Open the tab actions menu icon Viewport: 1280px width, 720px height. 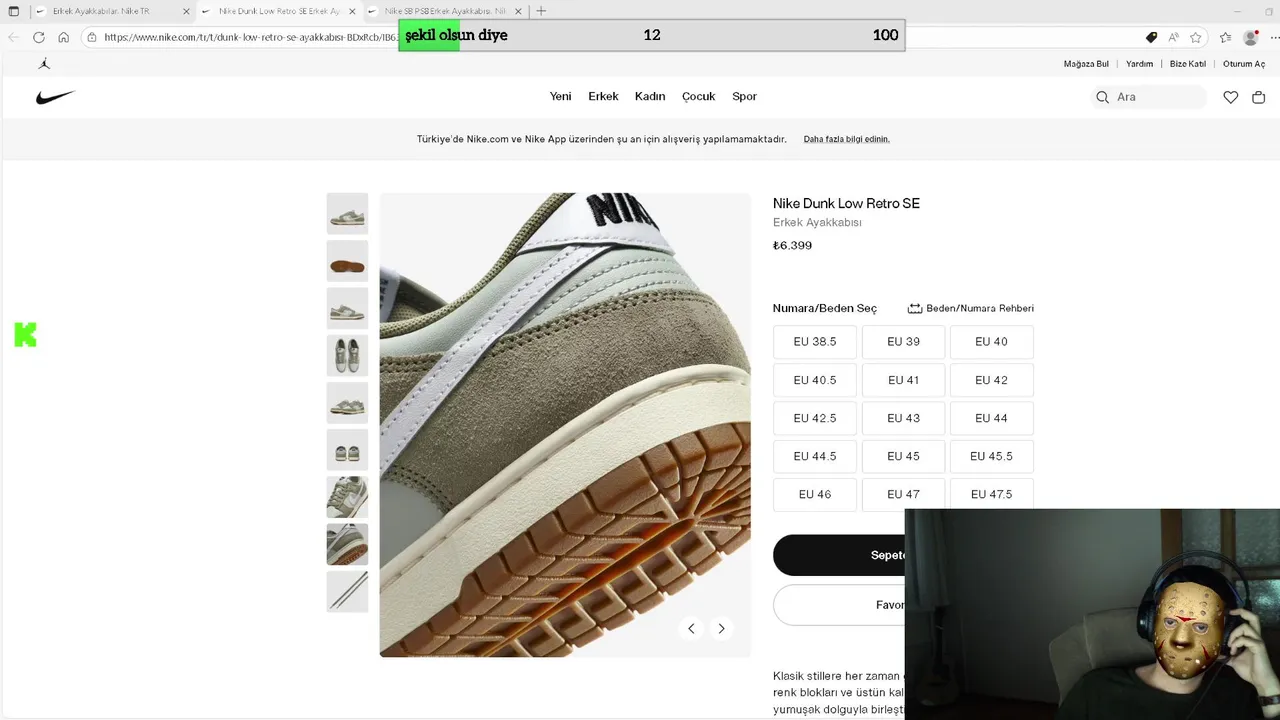[x=14, y=11]
